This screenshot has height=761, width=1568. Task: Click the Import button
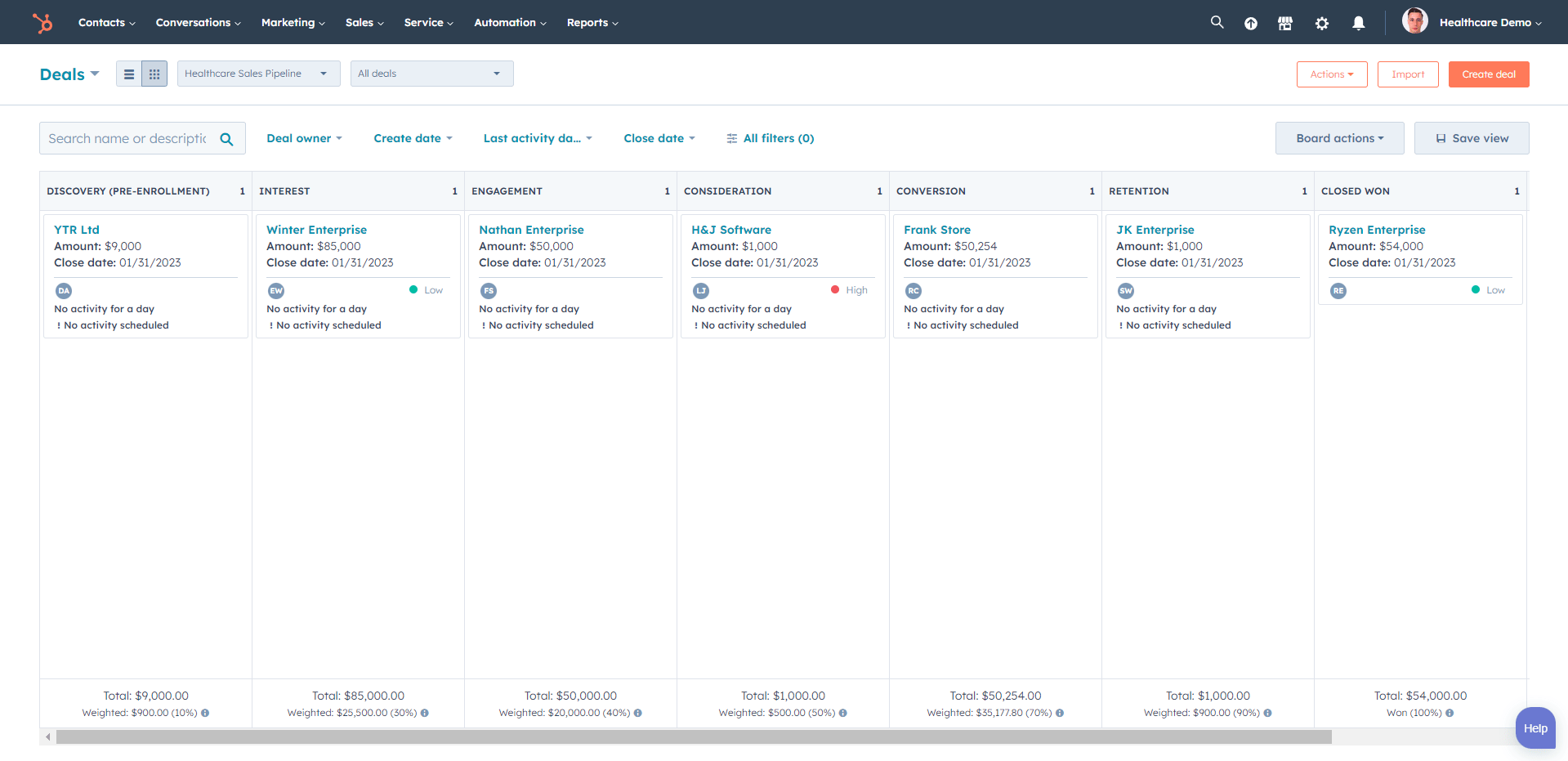[1408, 74]
